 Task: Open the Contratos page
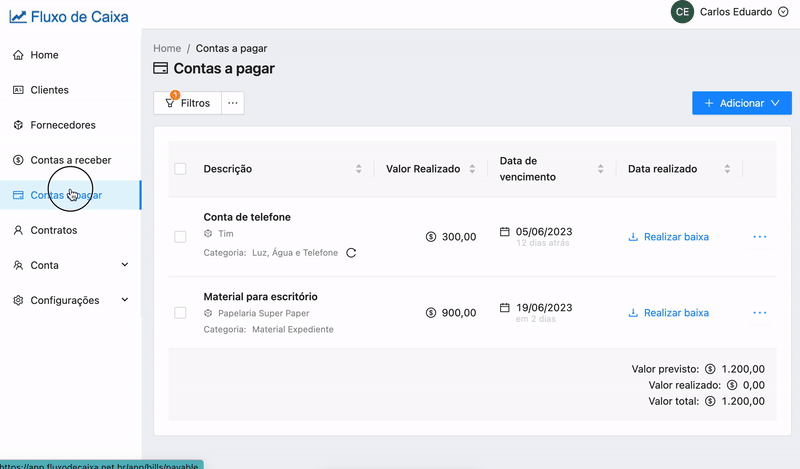coord(70,230)
